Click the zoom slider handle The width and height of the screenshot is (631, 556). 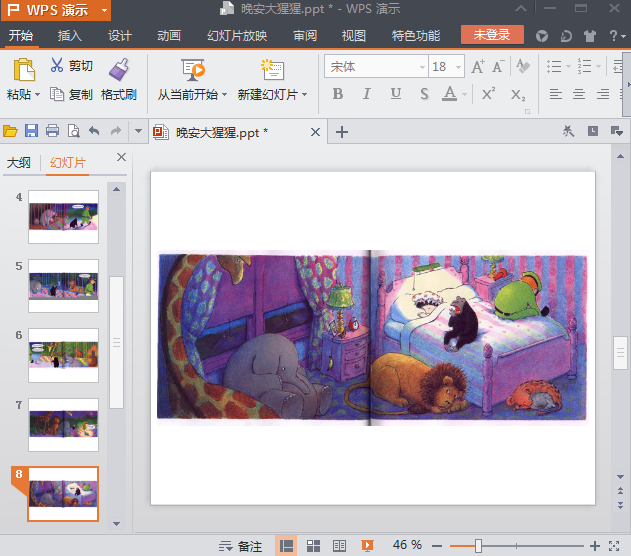point(478,546)
